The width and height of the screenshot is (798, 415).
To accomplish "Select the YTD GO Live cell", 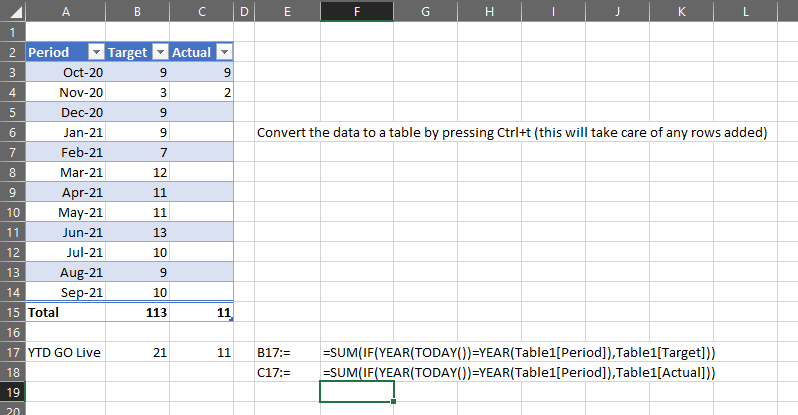I will pyautogui.click(x=66, y=352).
